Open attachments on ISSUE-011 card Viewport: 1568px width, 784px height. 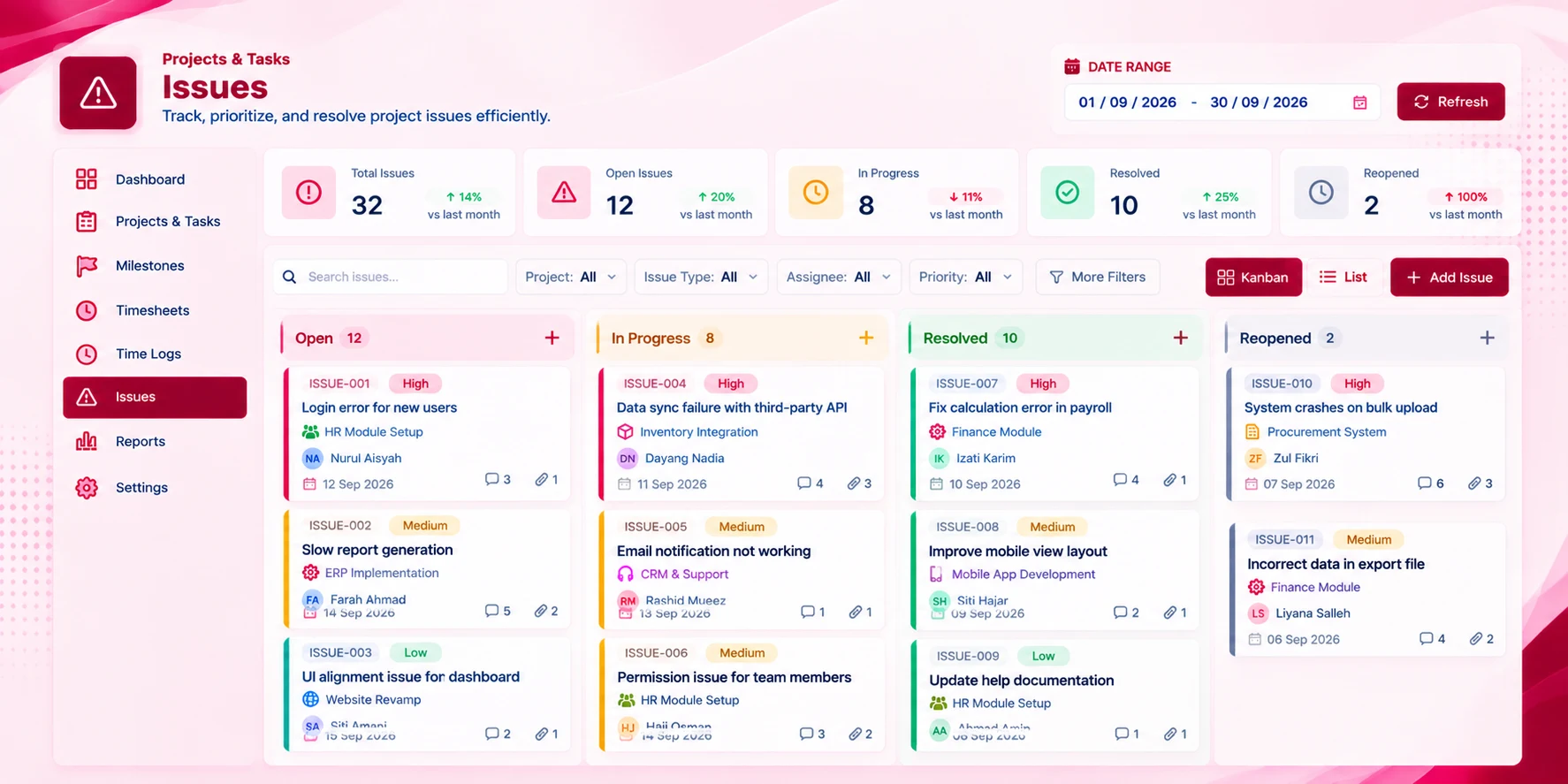1481,638
